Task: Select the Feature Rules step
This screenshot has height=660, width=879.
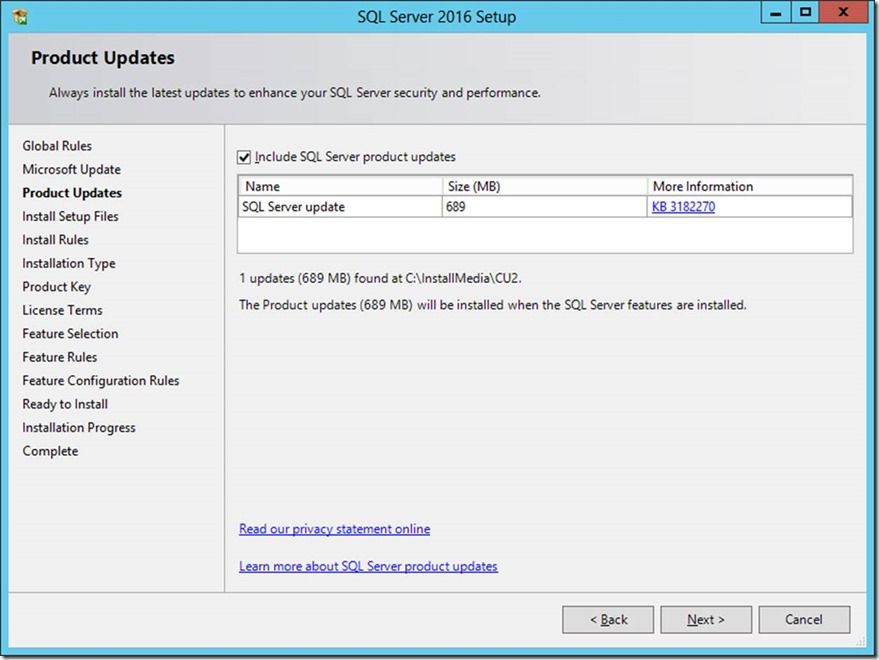Action: click(60, 357)
